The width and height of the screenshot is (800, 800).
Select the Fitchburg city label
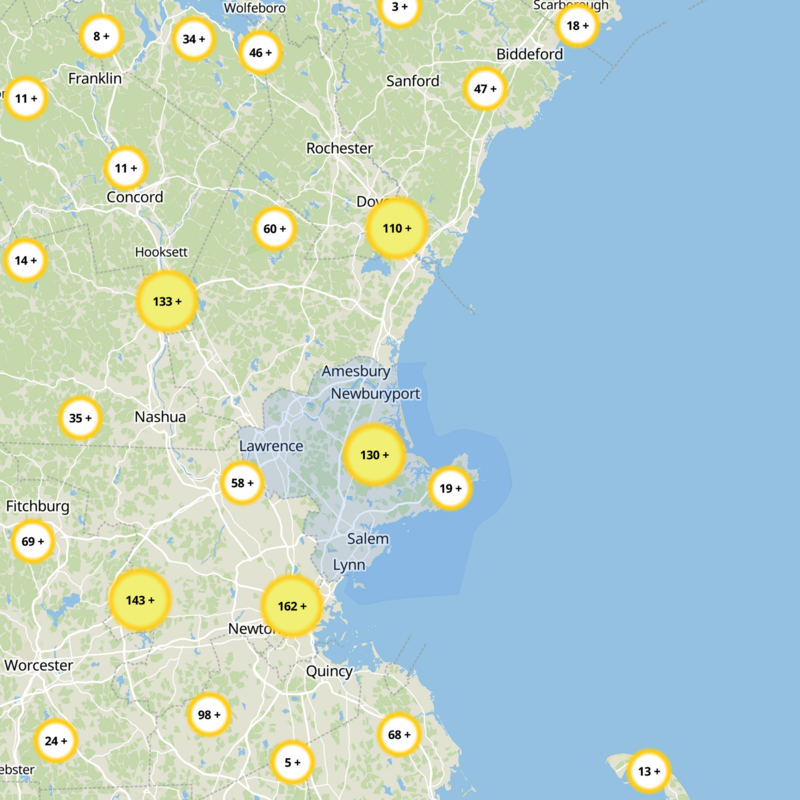(x=38, y=506)
